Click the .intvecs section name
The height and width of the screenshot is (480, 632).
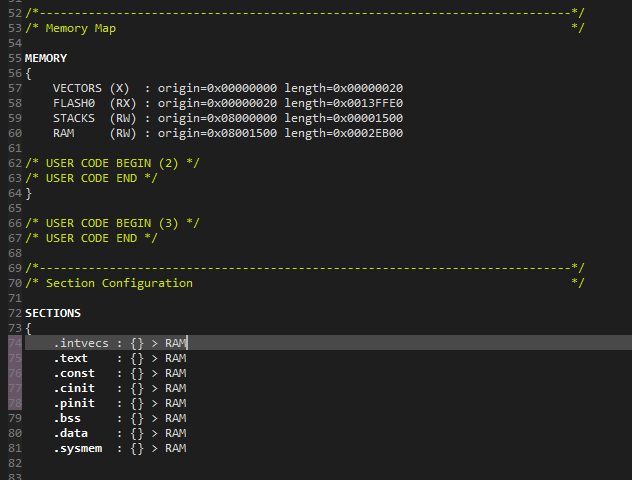[x=81, y=343]
